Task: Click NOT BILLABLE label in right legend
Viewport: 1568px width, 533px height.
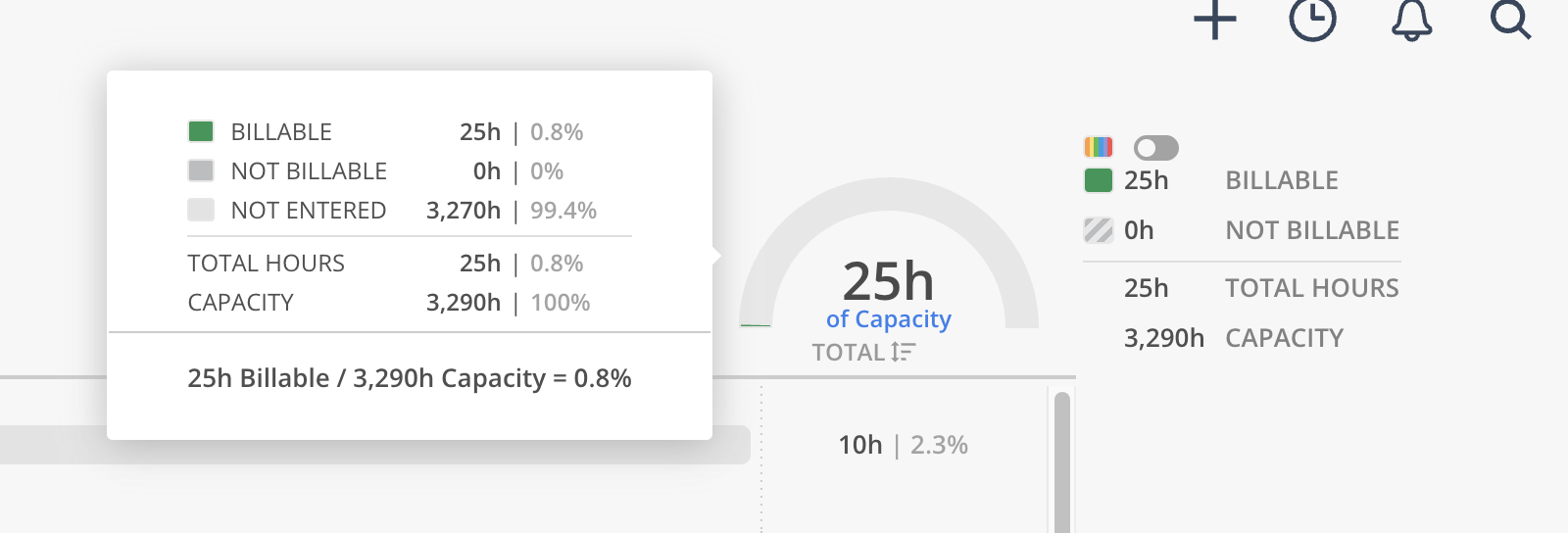Action: (x=1311, y=230)
